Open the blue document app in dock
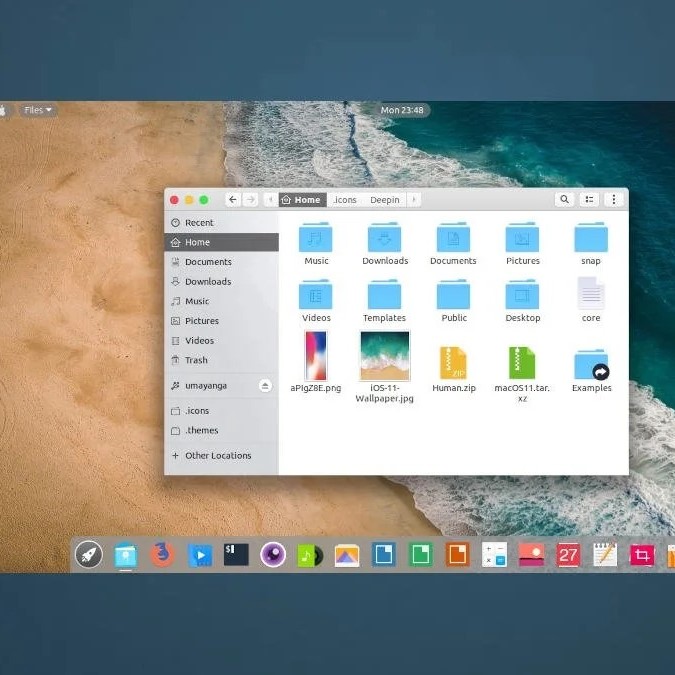Image resolution: width=675 pixels, height=675 pixels. [384, 554]
